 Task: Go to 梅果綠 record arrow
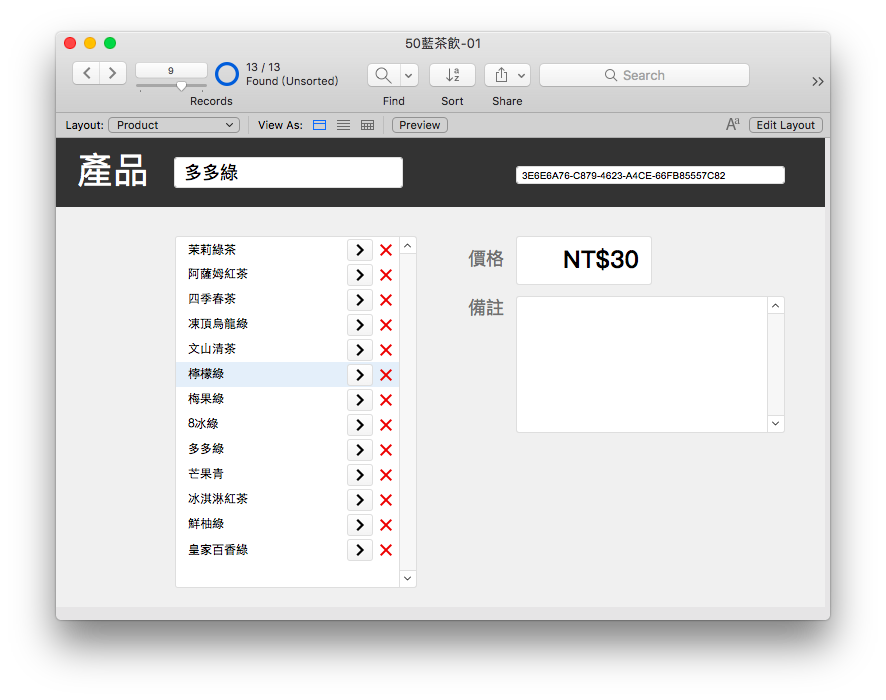pyautogui.click(x=360, y=400)
